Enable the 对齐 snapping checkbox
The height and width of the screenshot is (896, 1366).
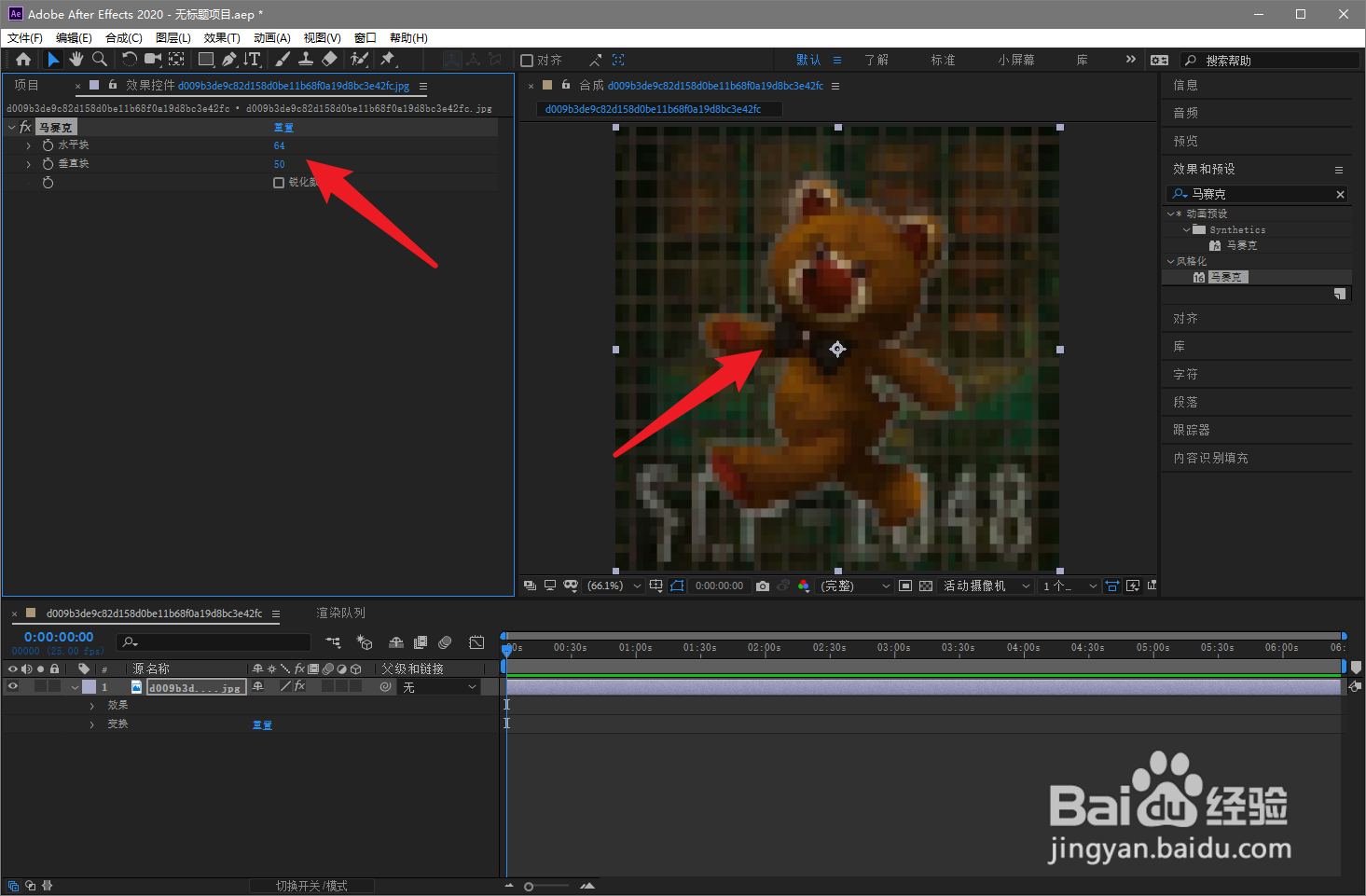[527, 60]
